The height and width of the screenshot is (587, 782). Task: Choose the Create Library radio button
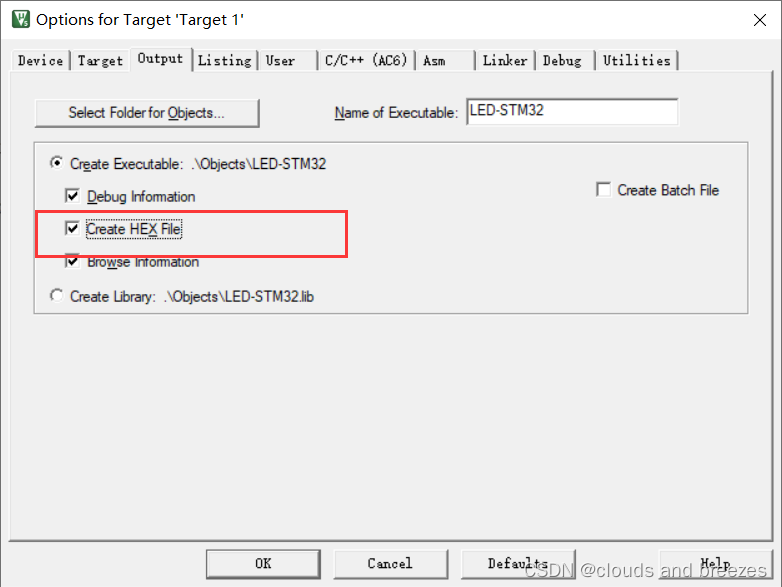coord(56,296)
